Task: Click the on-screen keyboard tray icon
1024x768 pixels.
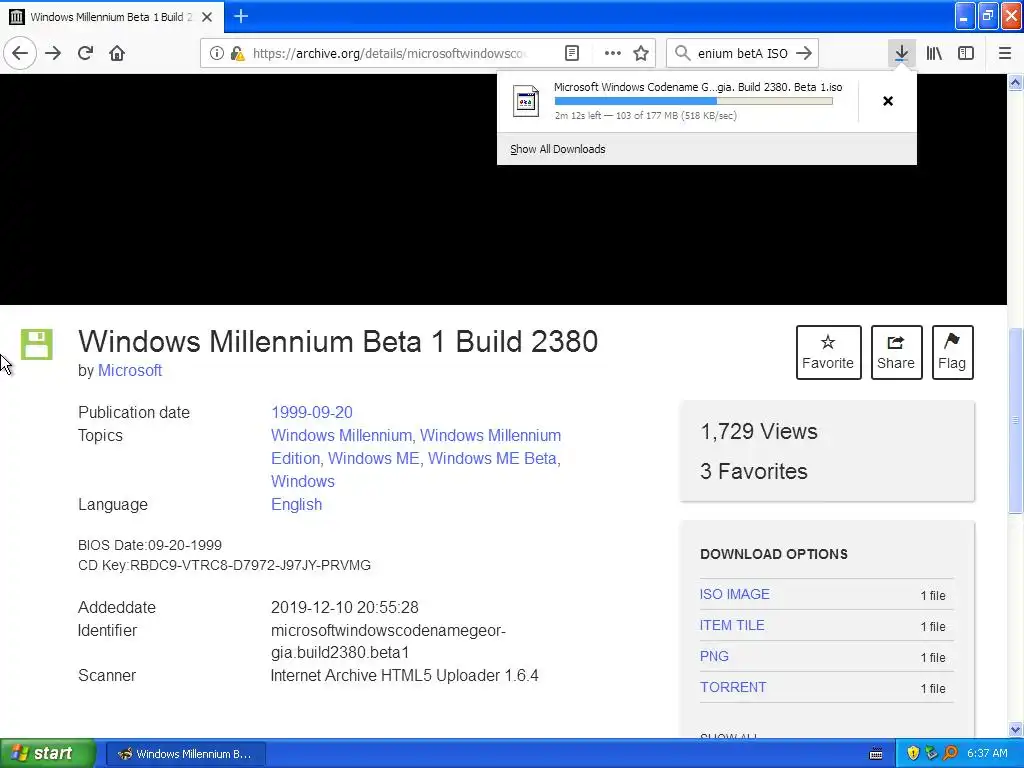Action: coord(876,754)
